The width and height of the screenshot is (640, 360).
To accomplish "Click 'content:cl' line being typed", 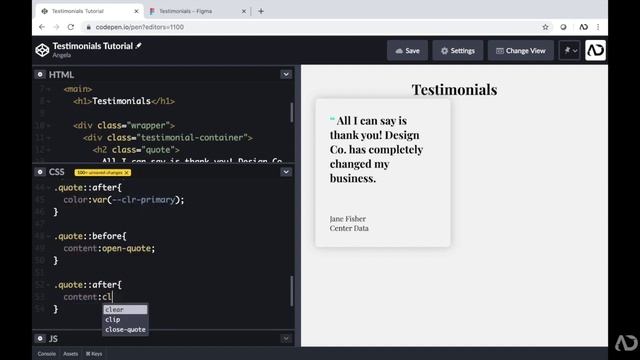I will [x=87, y=297].
